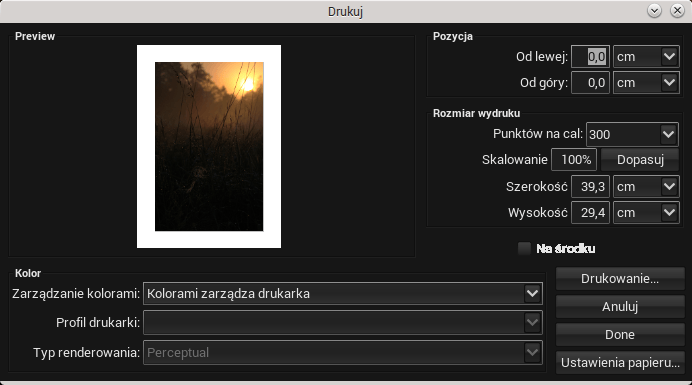Click the Od góry position input field
This screenshot has width=692, height=385.
pos(590,83)
